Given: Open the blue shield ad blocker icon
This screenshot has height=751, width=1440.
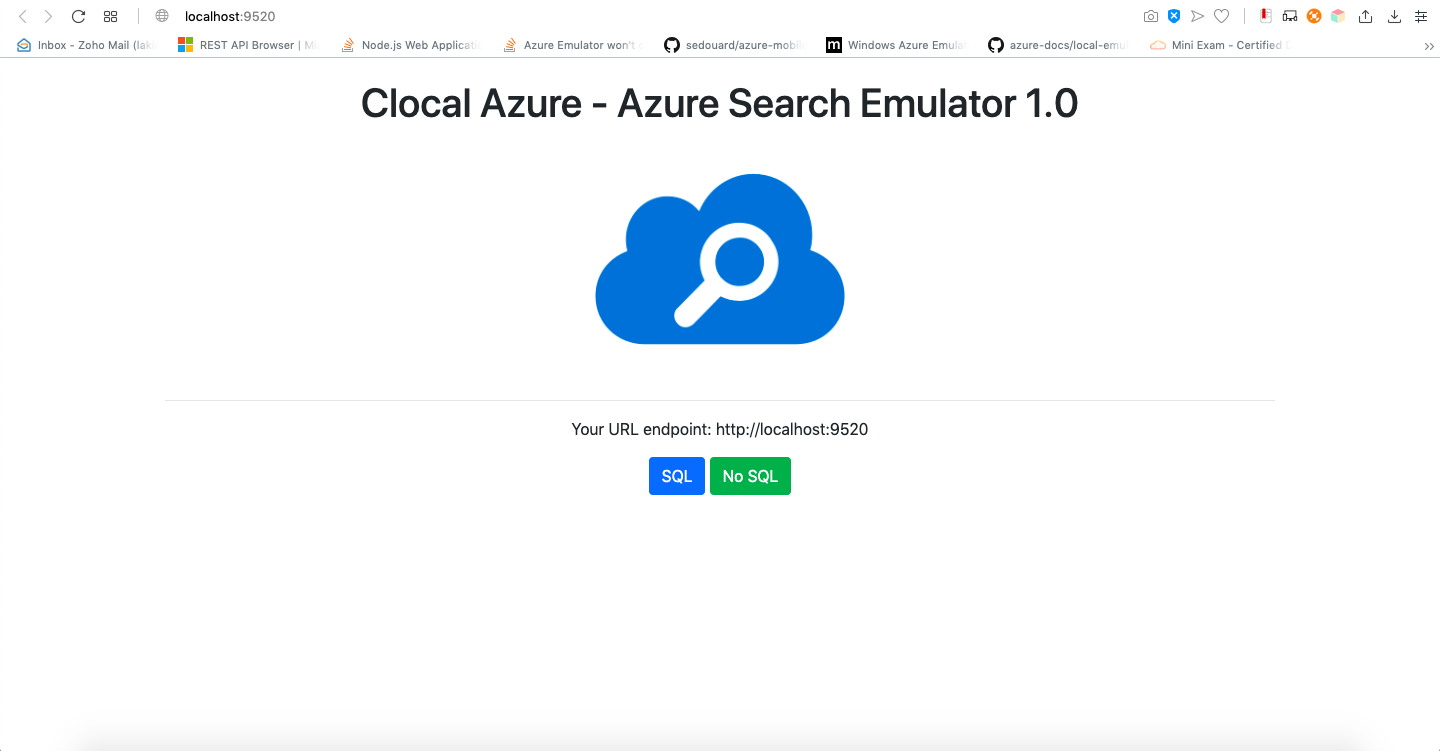Looking at the screenshot, I should coord(1174,16).
